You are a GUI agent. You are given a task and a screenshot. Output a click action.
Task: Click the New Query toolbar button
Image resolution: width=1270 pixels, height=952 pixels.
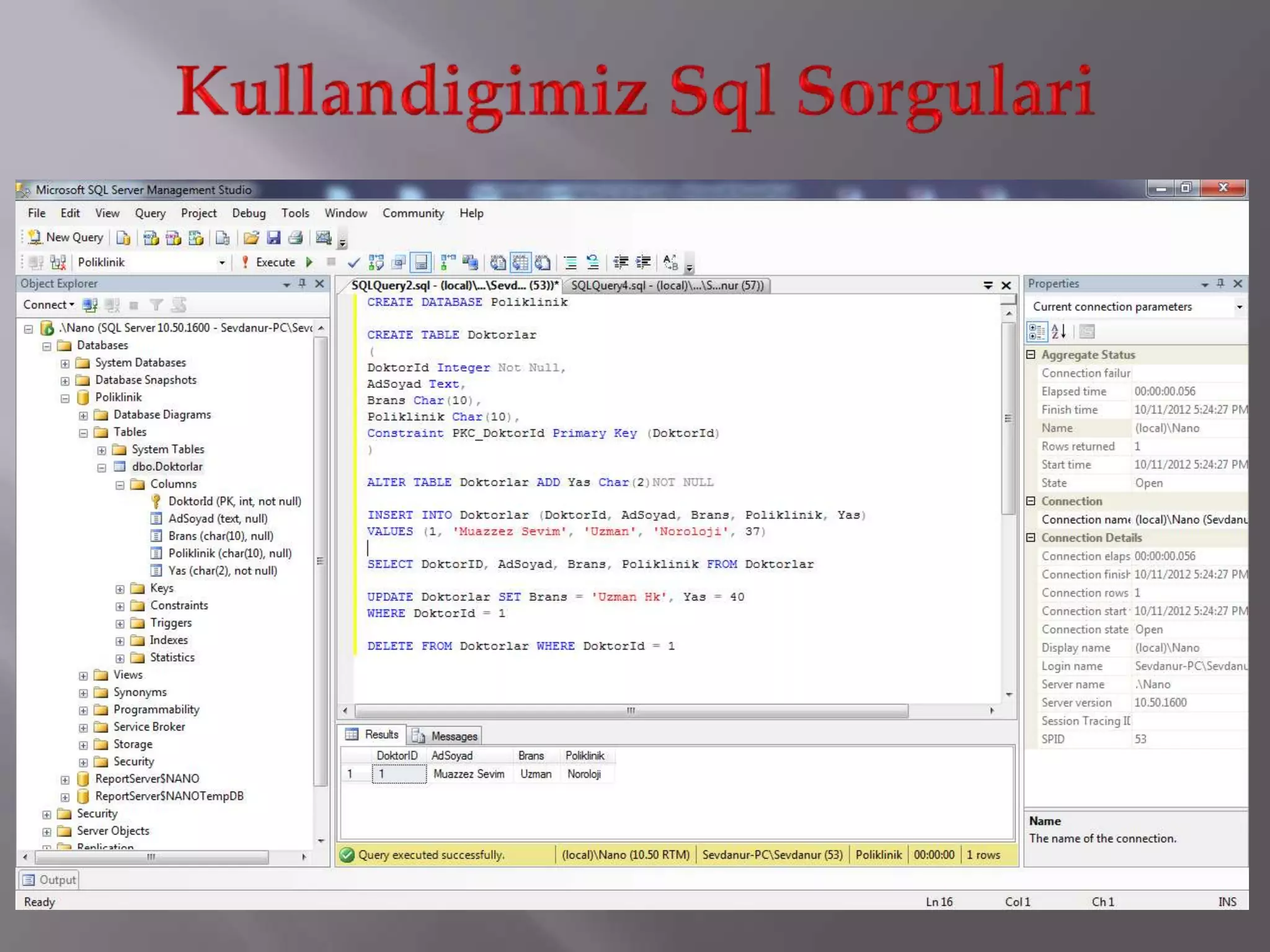pos(66,237)
